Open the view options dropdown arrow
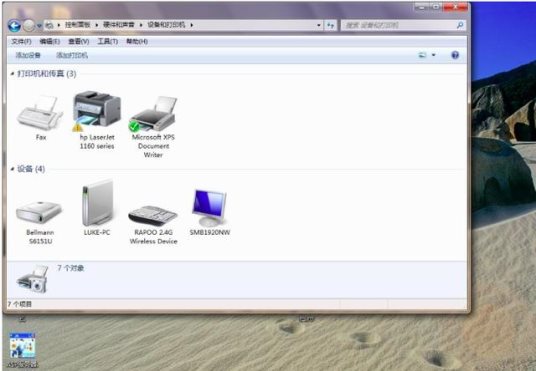536x371 pixels. point(433,55)
